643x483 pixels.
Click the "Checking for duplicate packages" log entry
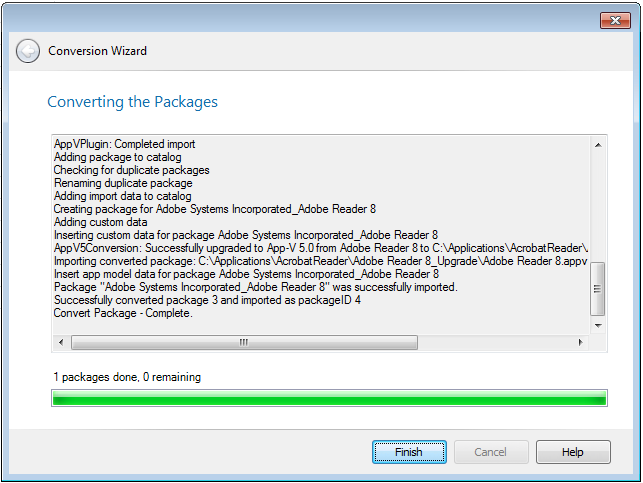pyautogui.click(x=131, y=170)
